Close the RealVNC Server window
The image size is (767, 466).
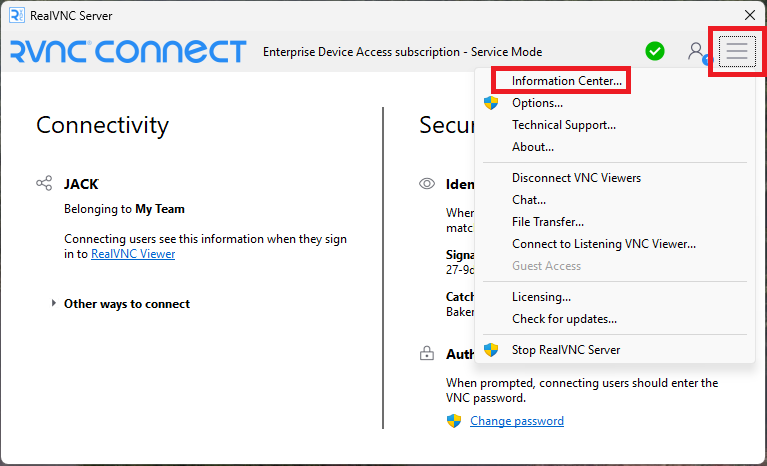749,15
